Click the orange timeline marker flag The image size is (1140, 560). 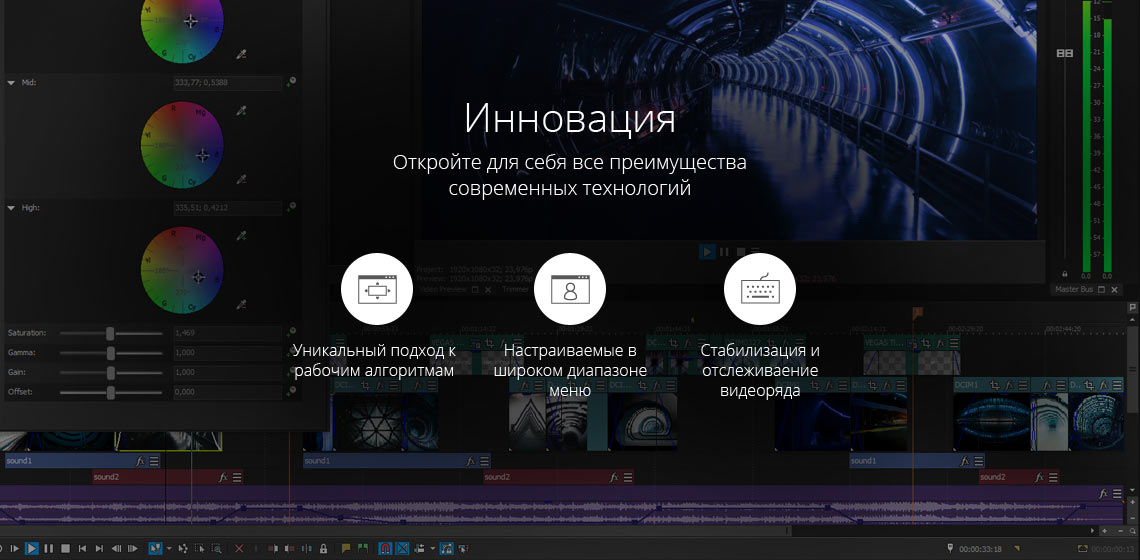pos(918,312)
